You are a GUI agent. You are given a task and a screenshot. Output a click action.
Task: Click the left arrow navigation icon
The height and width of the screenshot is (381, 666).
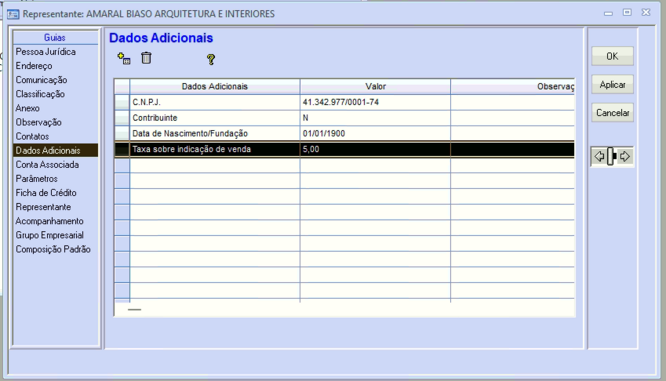tap(599, 156)
